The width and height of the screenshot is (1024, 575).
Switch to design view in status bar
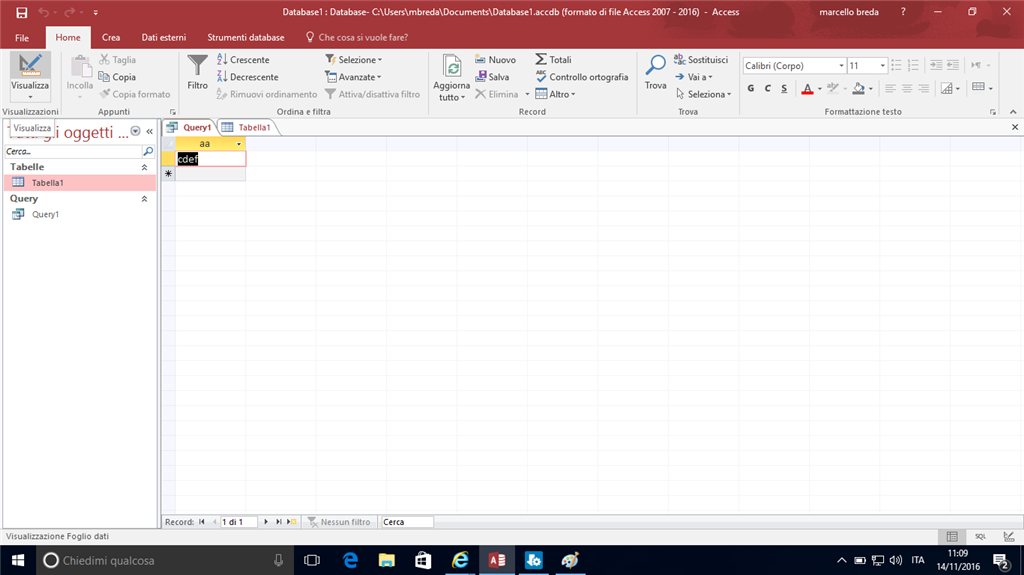pos(1009,536)
